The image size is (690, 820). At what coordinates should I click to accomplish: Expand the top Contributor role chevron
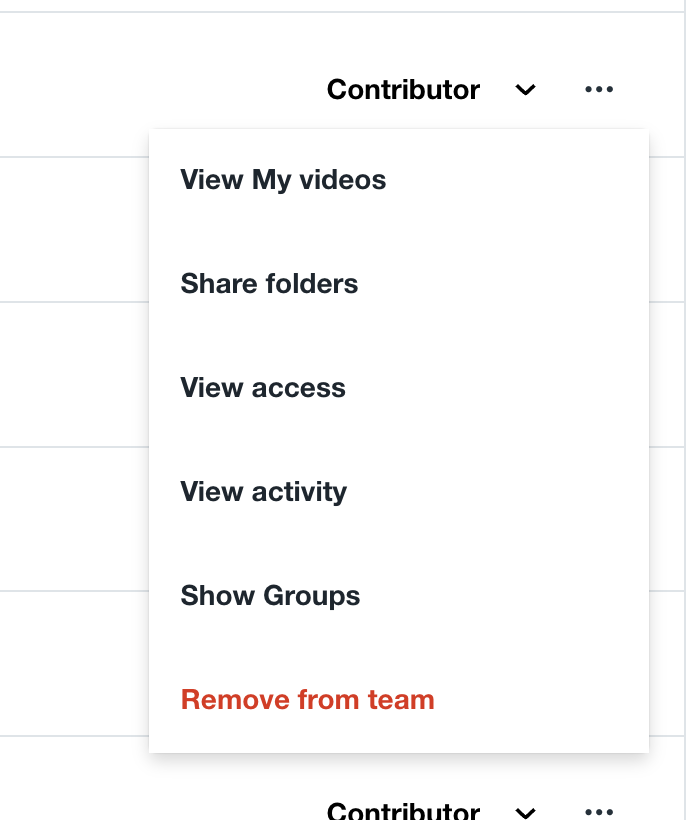[525, 91]
